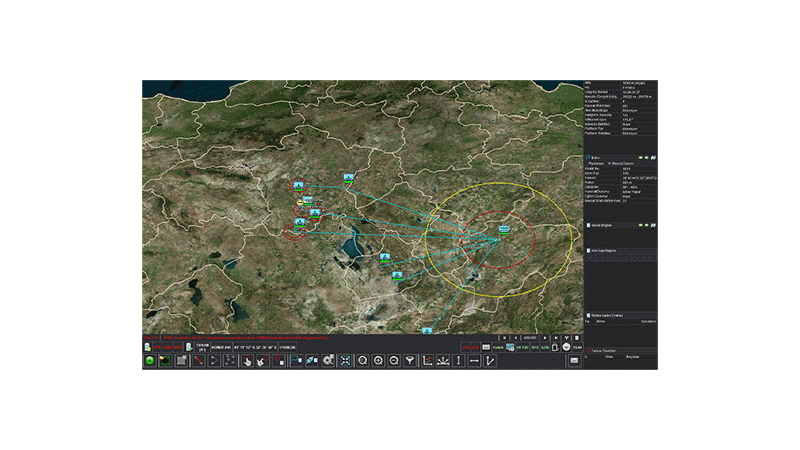Image resolution: width=800 pixels, height=450 pixels.
Task: Click the blue flag panel icon
Action: [x=296, y=361]
